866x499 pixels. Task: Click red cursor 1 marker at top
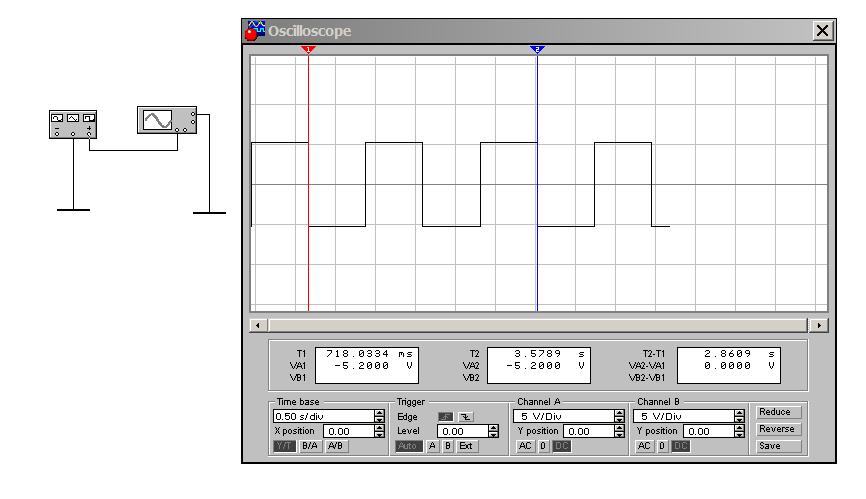point(308,48)
